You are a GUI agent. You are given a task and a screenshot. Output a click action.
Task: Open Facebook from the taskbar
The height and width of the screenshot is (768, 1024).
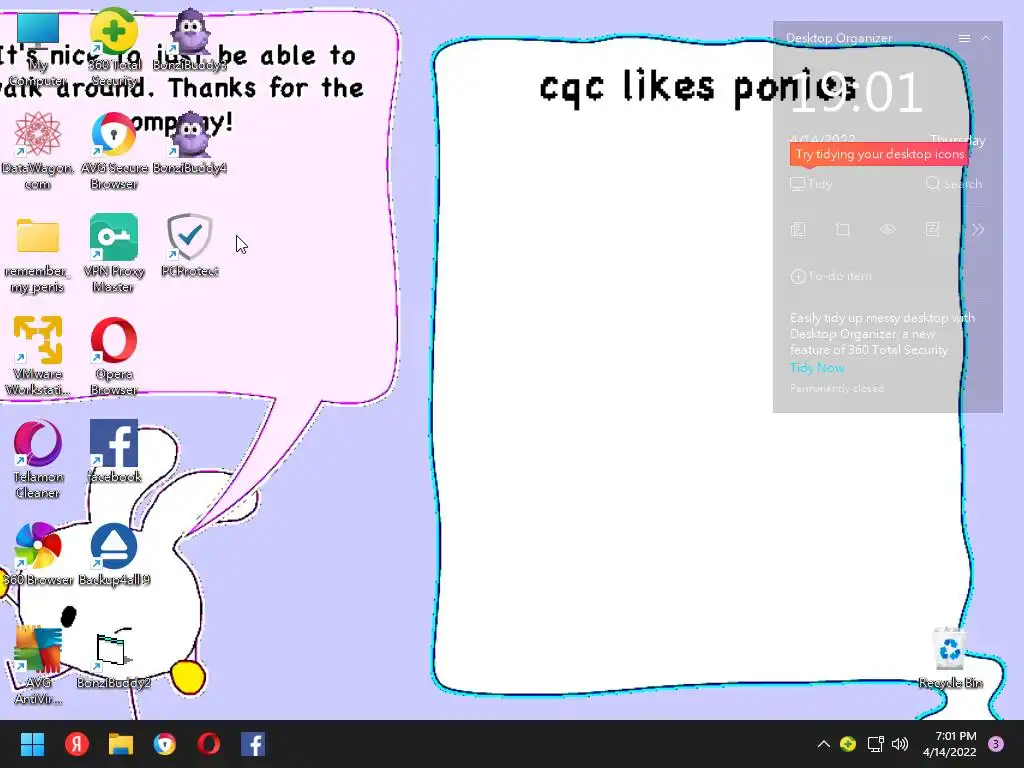pos(253,744)
